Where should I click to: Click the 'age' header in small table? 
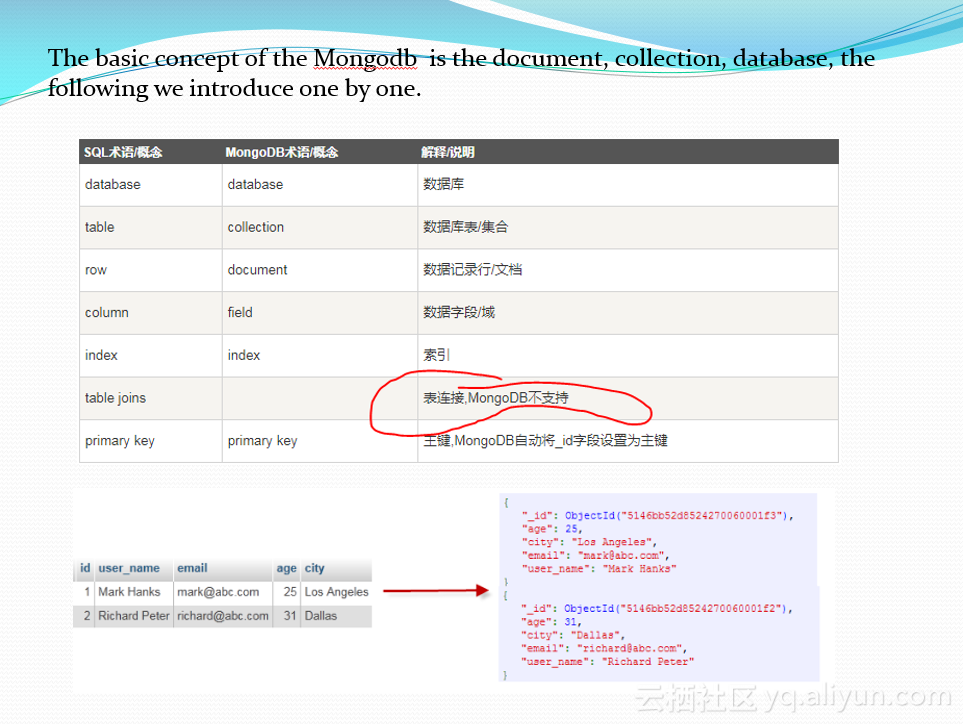[x=286, y=569]
